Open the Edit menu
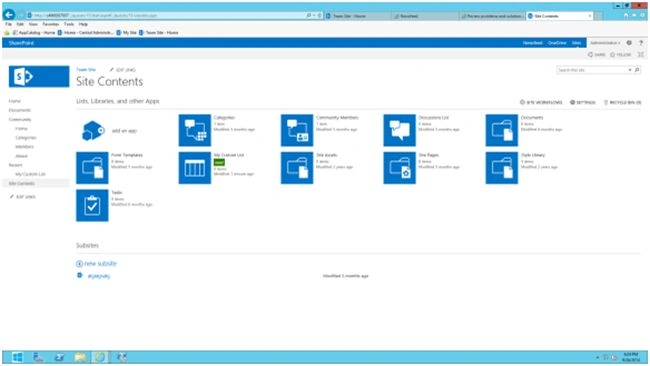 (x=20, y=24)
